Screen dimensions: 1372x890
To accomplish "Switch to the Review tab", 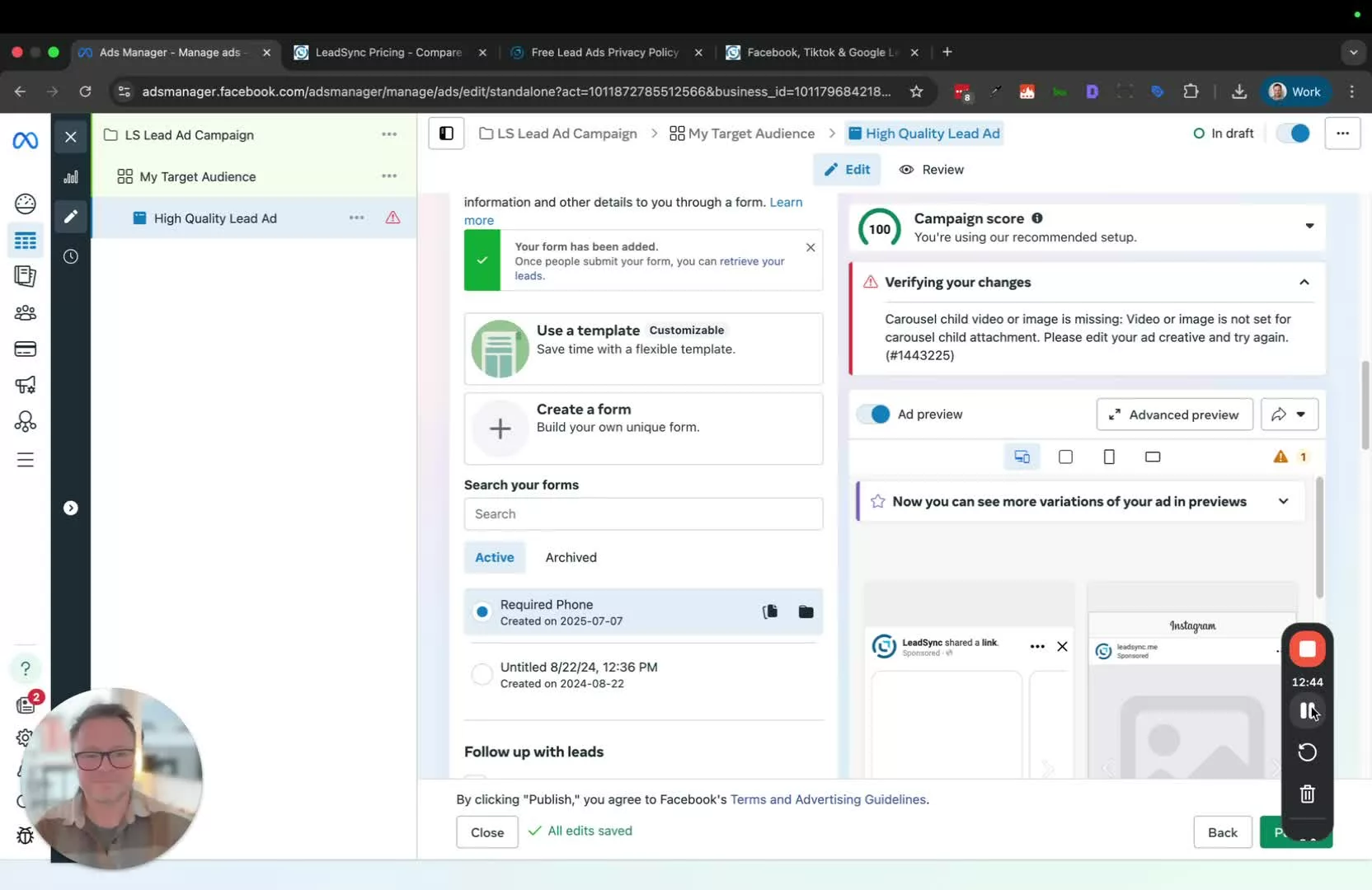I will click(x=931, y=170).
